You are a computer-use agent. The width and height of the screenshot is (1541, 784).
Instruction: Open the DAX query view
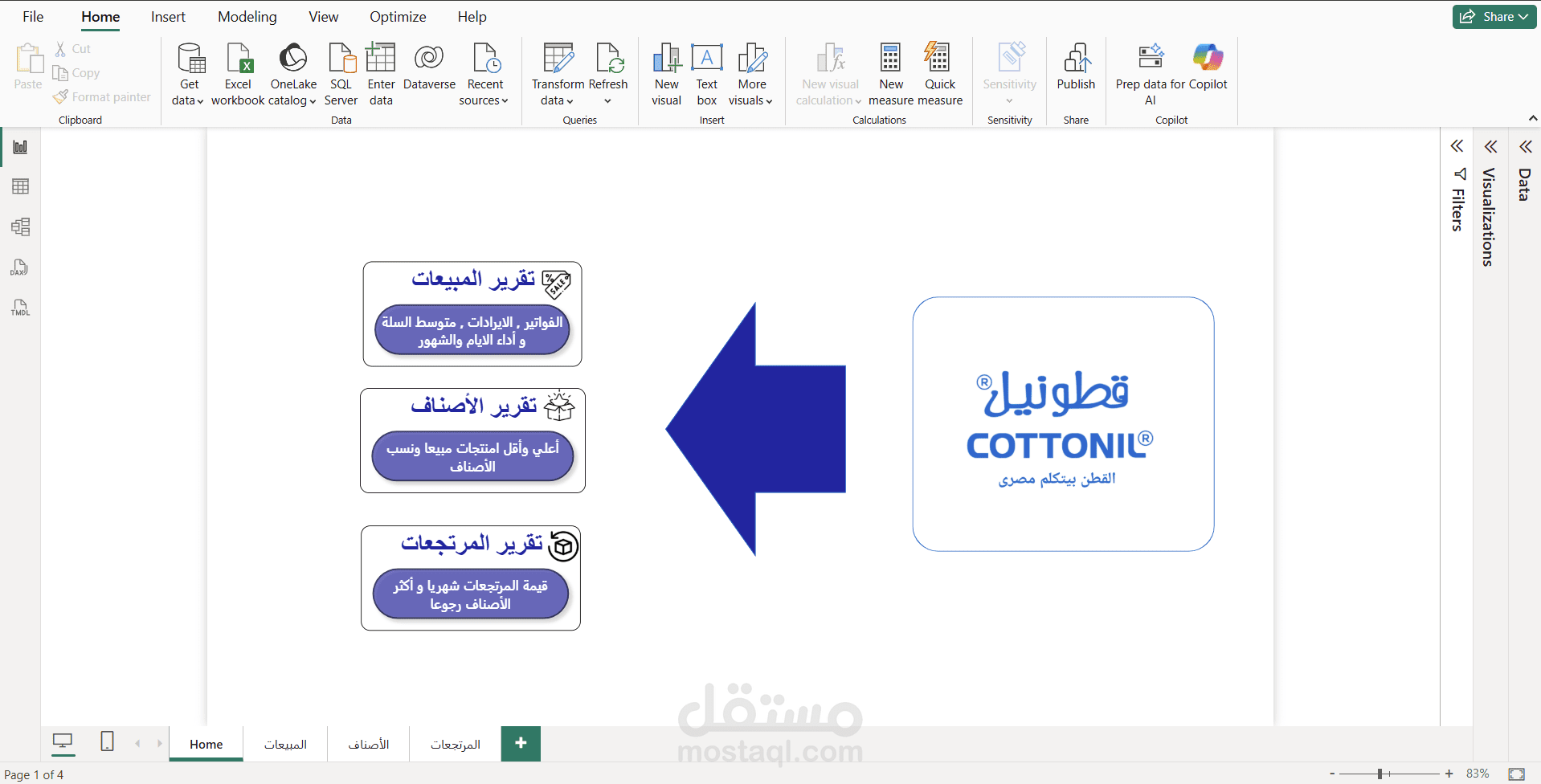[20, 267]
